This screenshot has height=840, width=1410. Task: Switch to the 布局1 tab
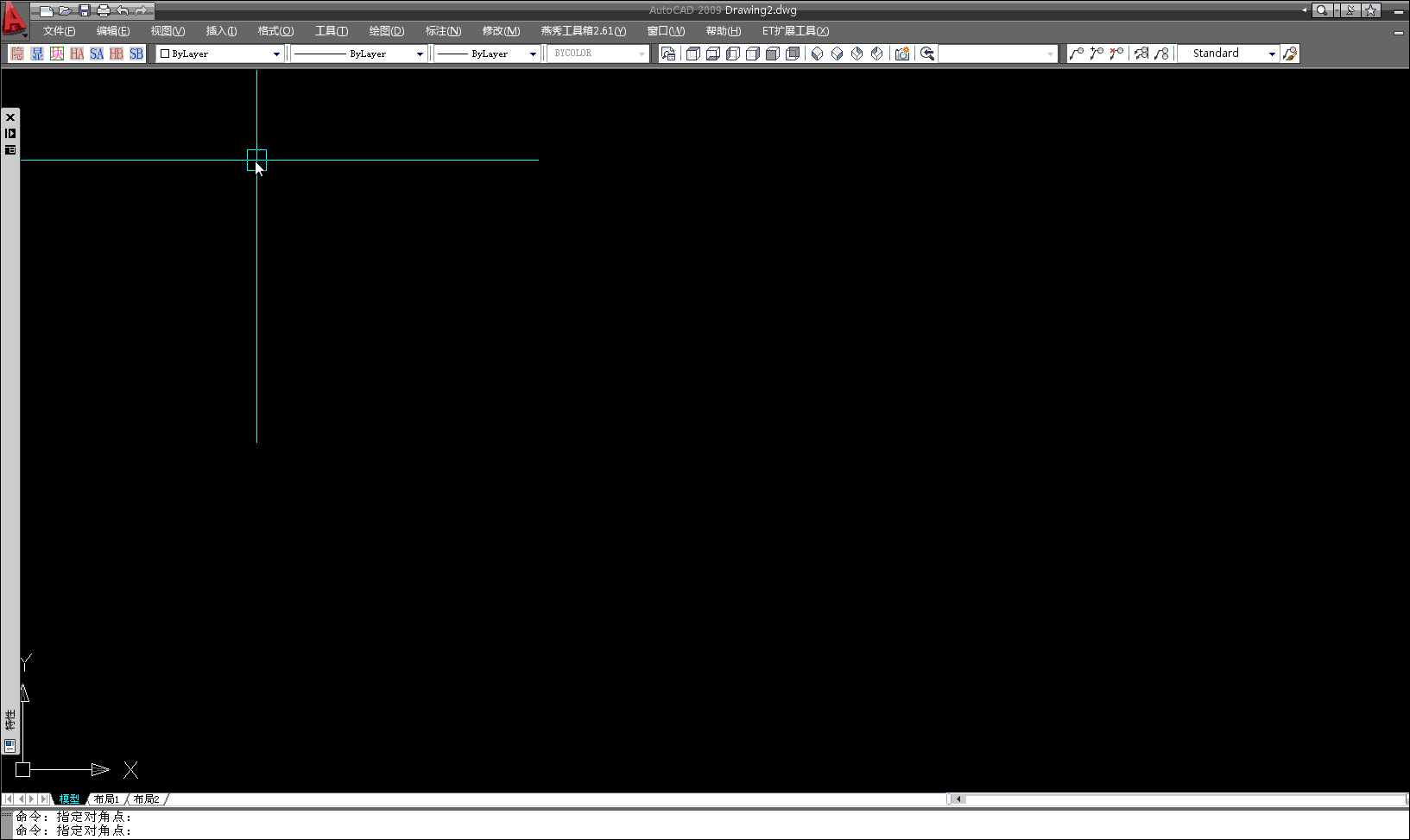tap(106, 799)
